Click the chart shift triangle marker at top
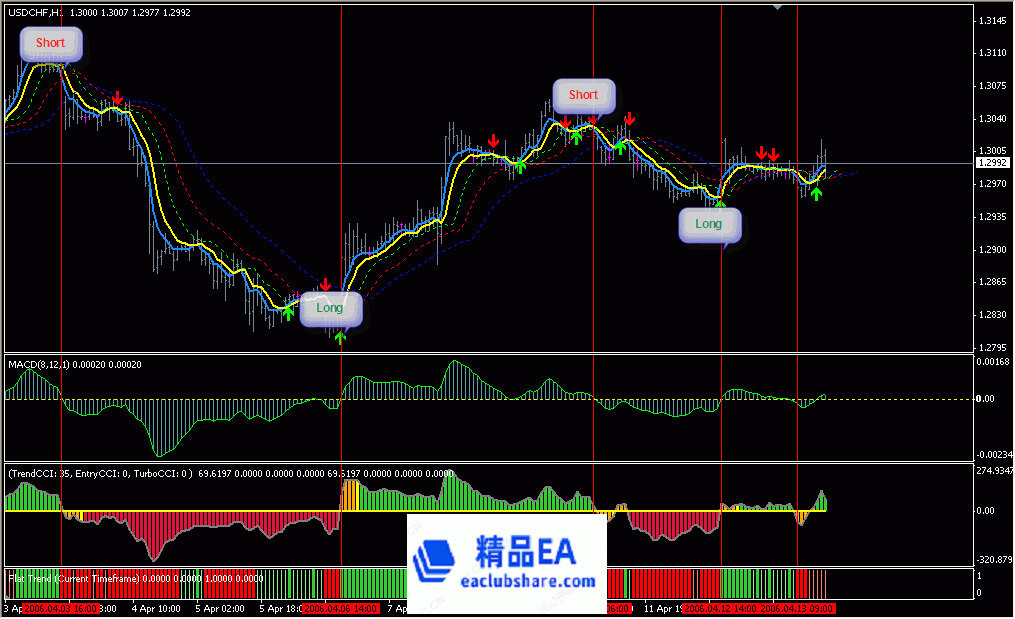The width and height of the screenshot is (1015, 619). pos(778,7)
